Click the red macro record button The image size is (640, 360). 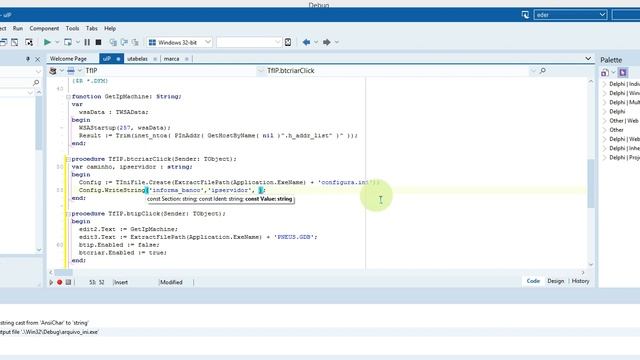click(60, 282)
